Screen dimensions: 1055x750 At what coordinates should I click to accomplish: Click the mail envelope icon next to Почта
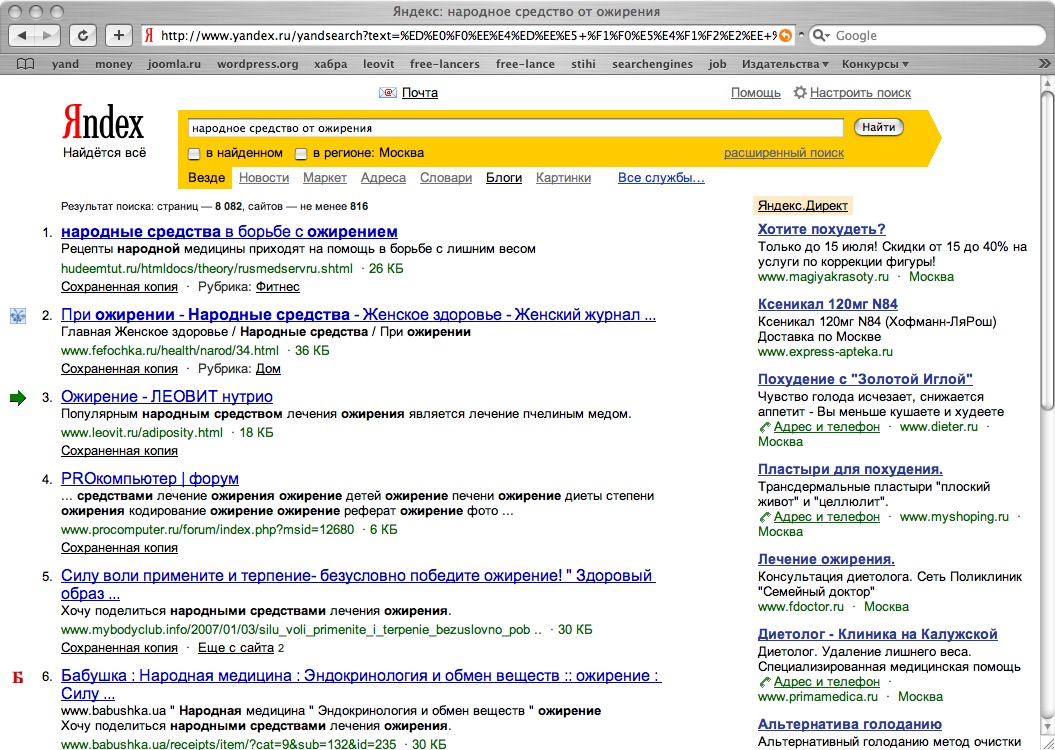(388, 93)
